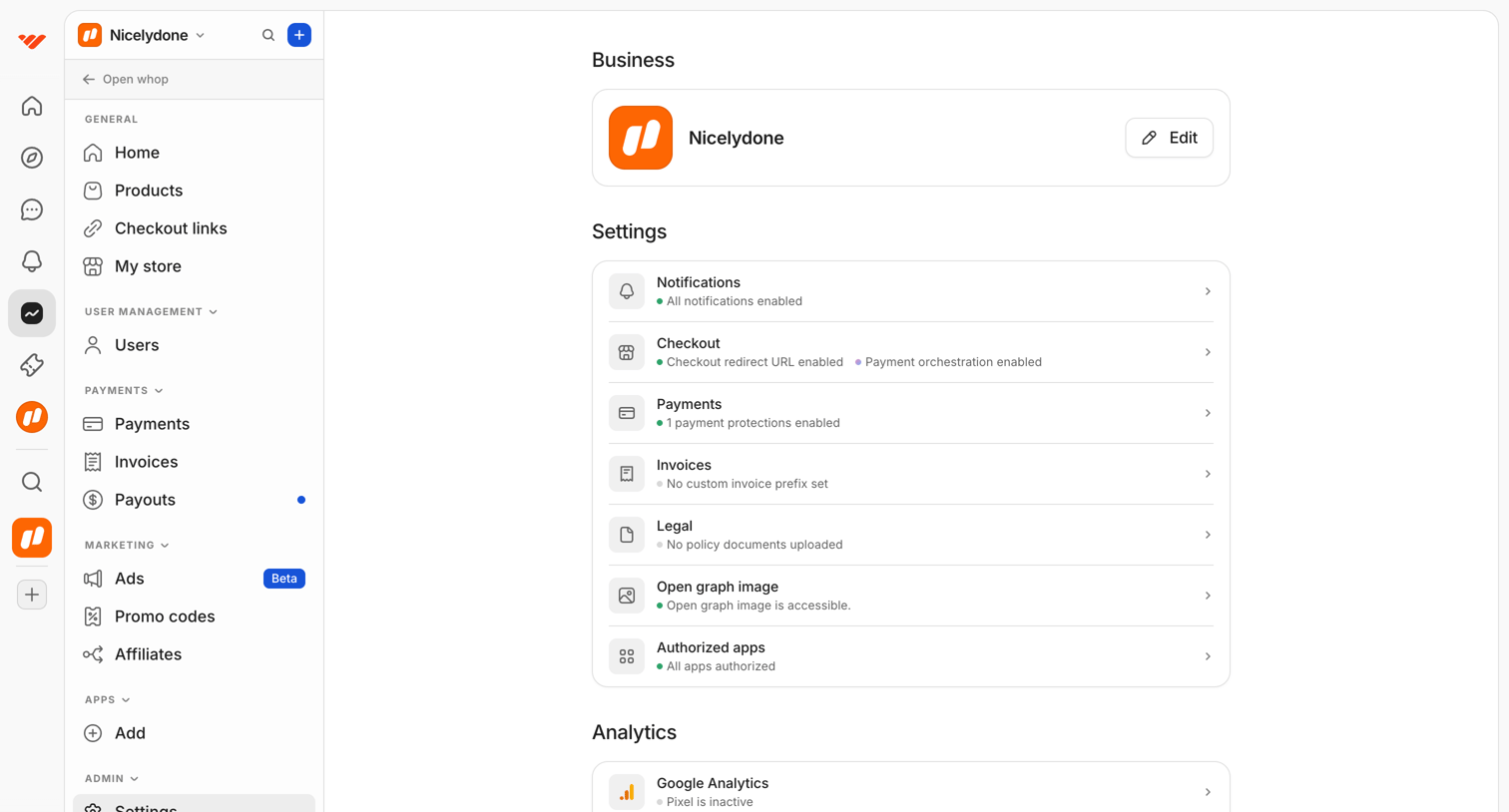
Task: Click Add under Apps
Action: coord(194,733)
